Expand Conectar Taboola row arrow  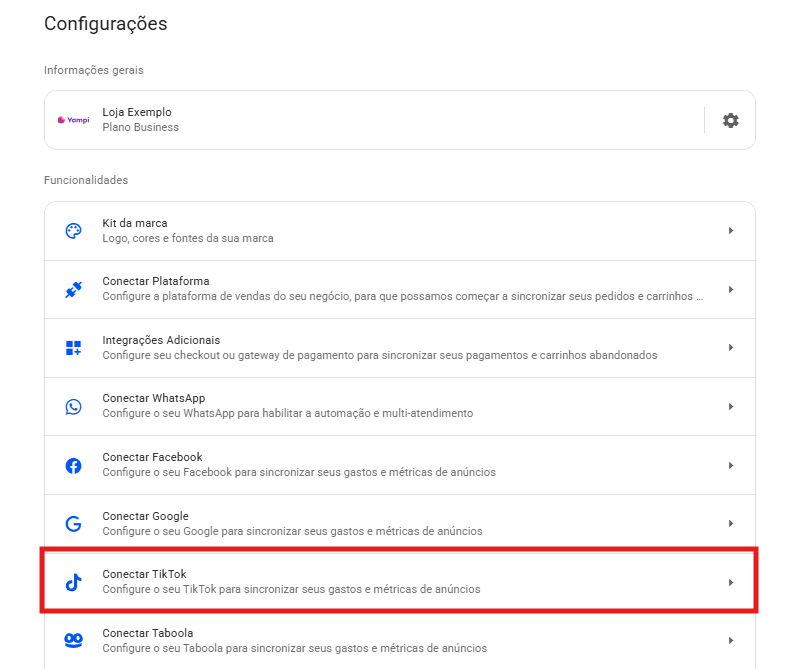pos(731,641)
